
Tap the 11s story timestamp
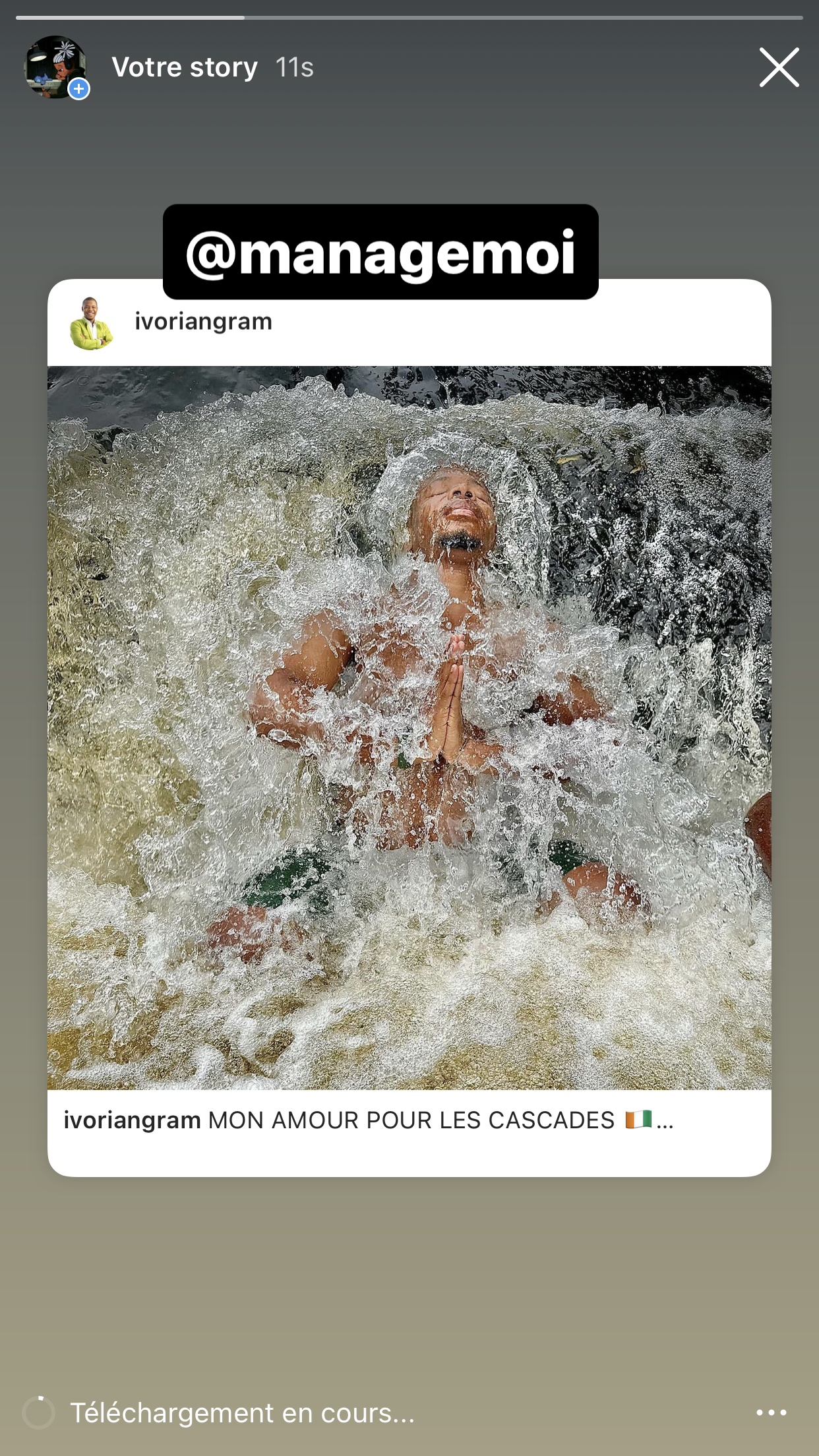(x=294, y=67)
